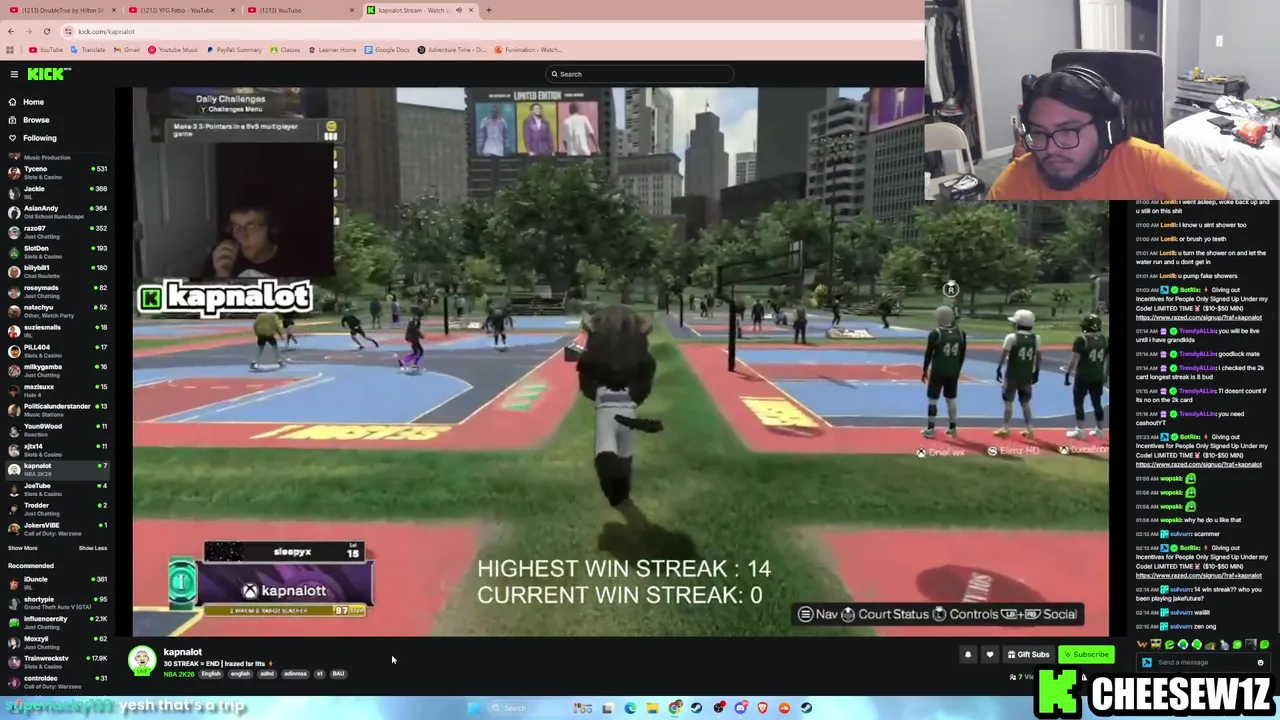Open the Gmail bookmark
The height and width of the screenshot is (720, 1280).
(127, 50)
